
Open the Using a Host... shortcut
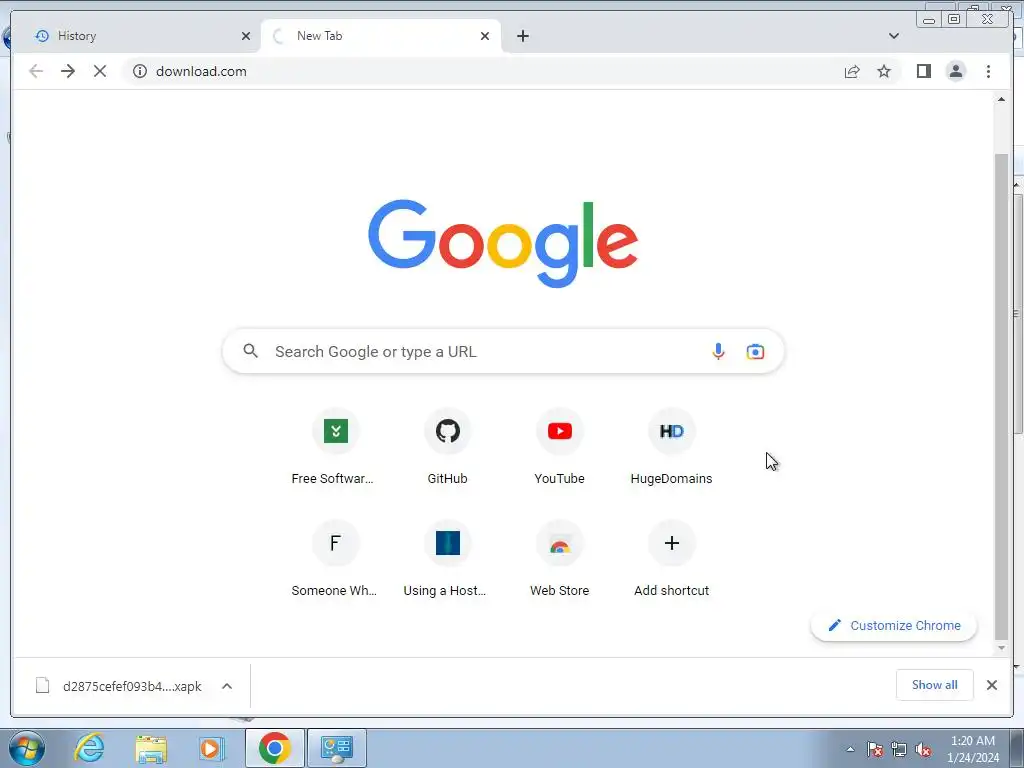coord(447,560)
